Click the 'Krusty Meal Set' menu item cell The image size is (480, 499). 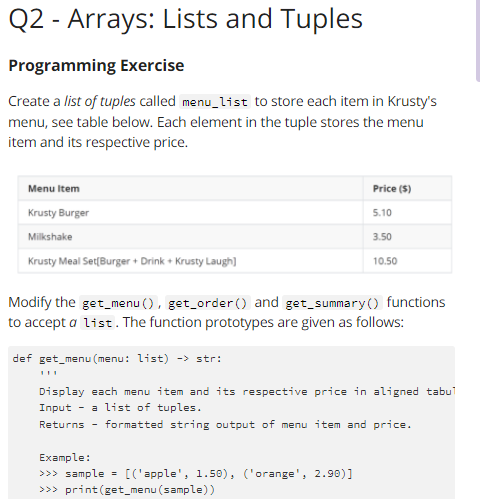point(190,261)
